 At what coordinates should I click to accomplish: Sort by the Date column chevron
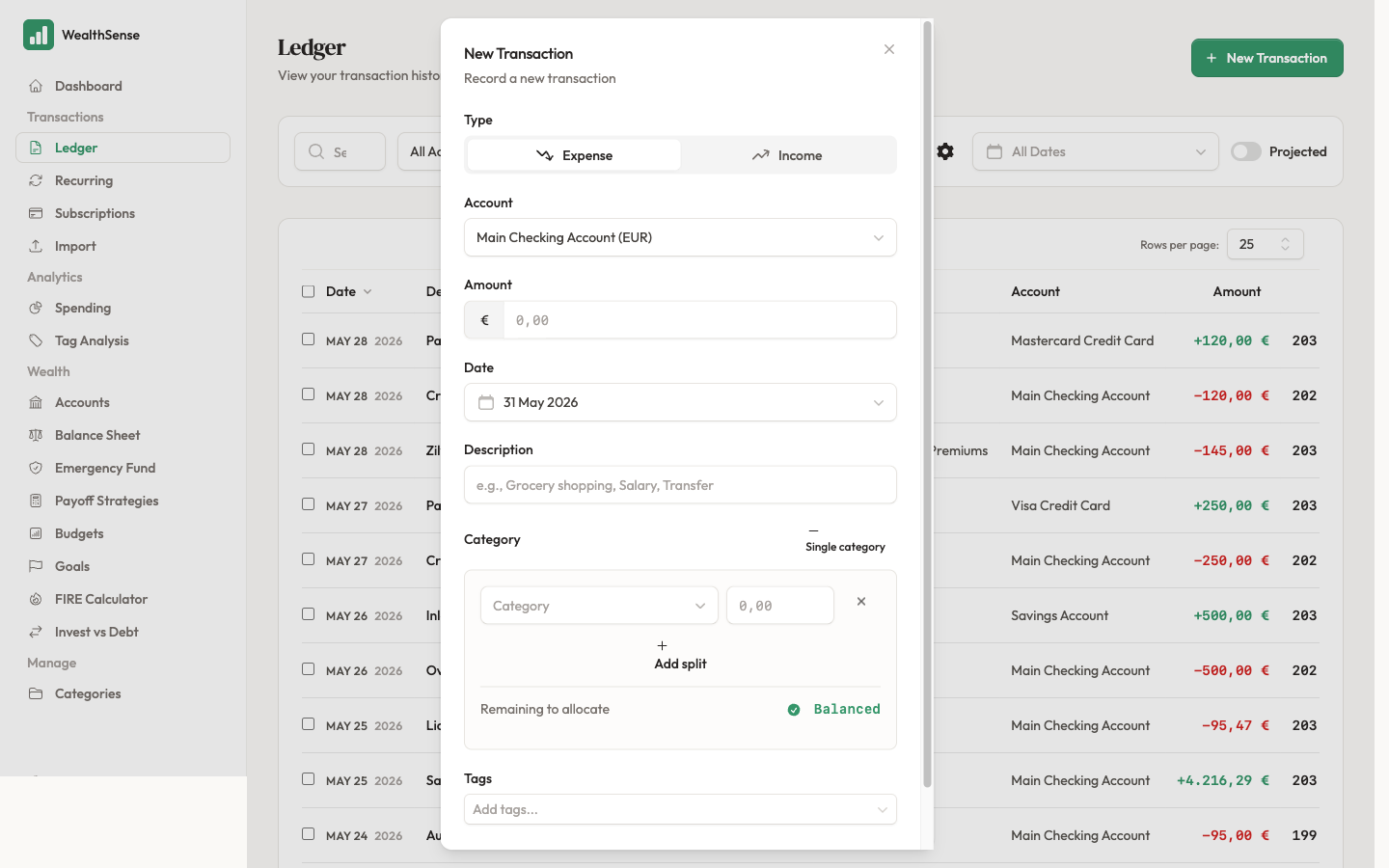[x=368, y=291]
